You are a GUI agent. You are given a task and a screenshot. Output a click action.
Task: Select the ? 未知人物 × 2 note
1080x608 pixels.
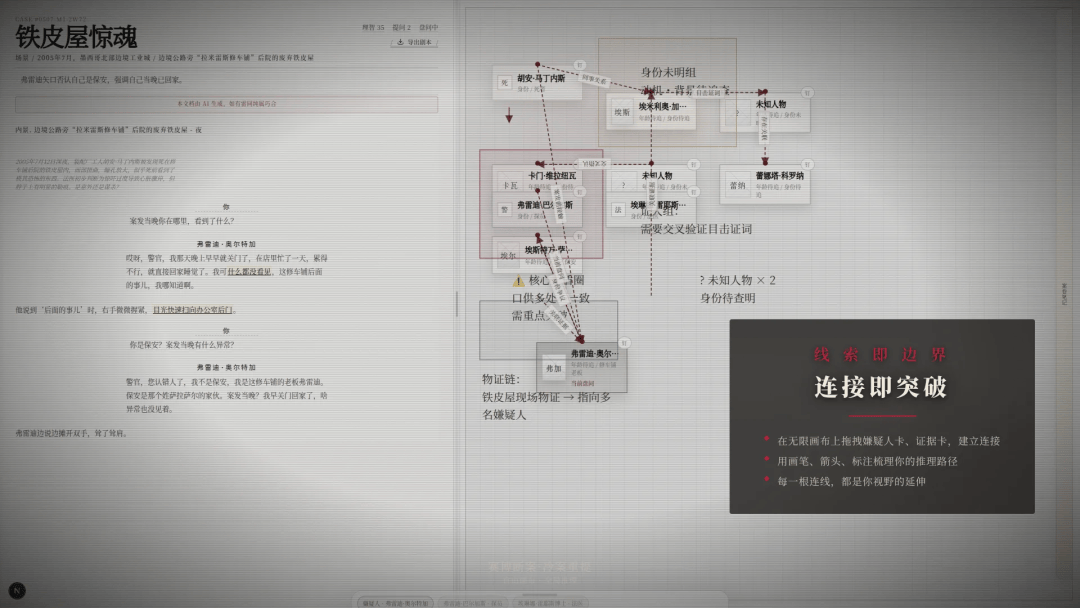pos(737,280)
